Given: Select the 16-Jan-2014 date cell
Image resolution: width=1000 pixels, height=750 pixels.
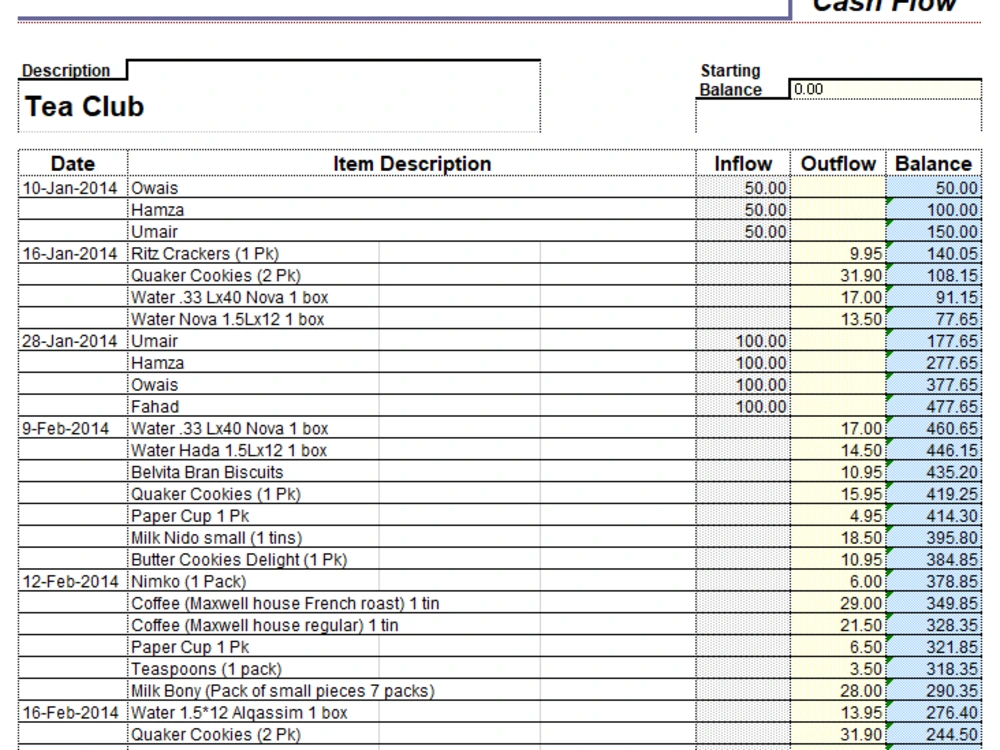Looking at the screenshot, I should pos(73,254).
